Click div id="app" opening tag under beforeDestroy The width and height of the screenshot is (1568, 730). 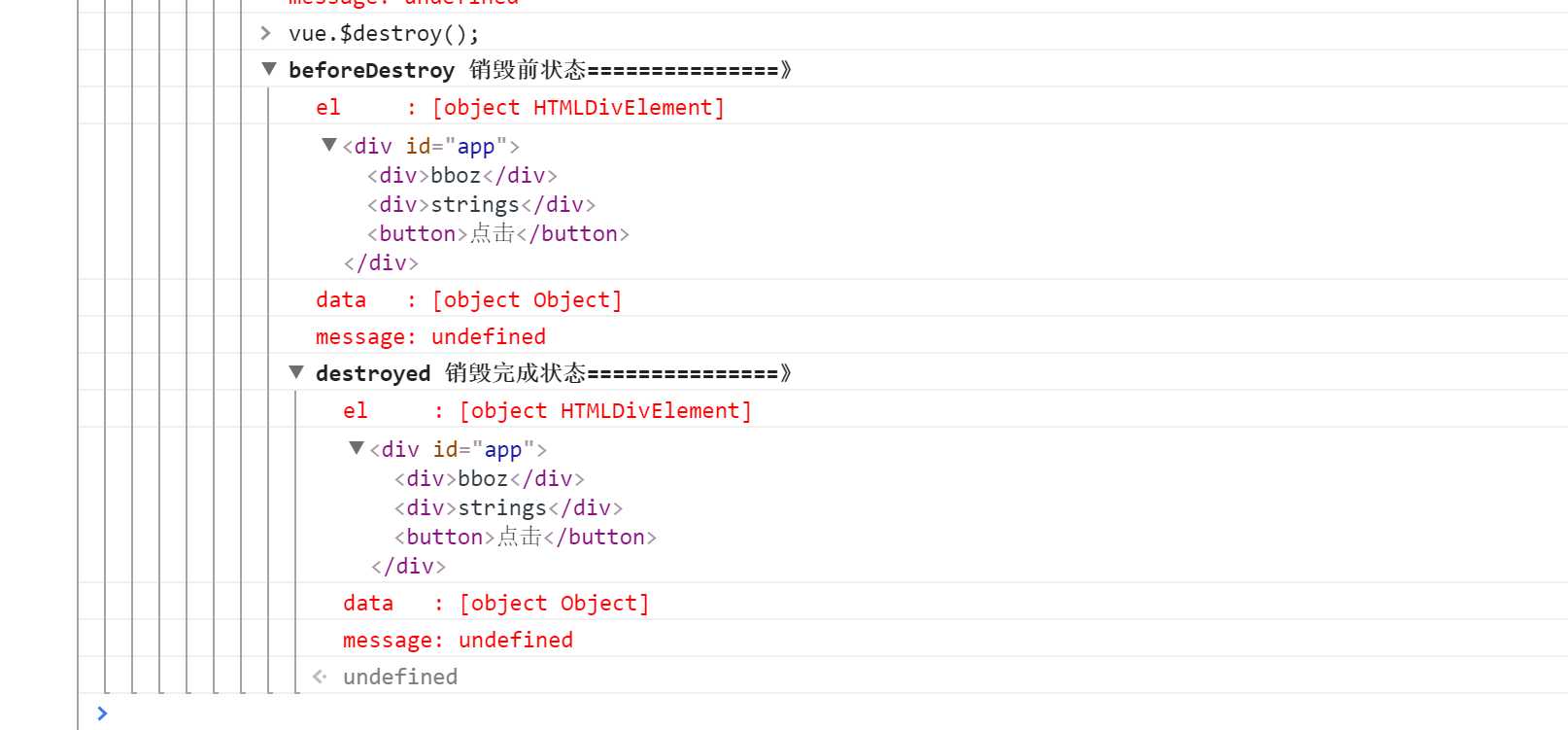click(430, 146)
